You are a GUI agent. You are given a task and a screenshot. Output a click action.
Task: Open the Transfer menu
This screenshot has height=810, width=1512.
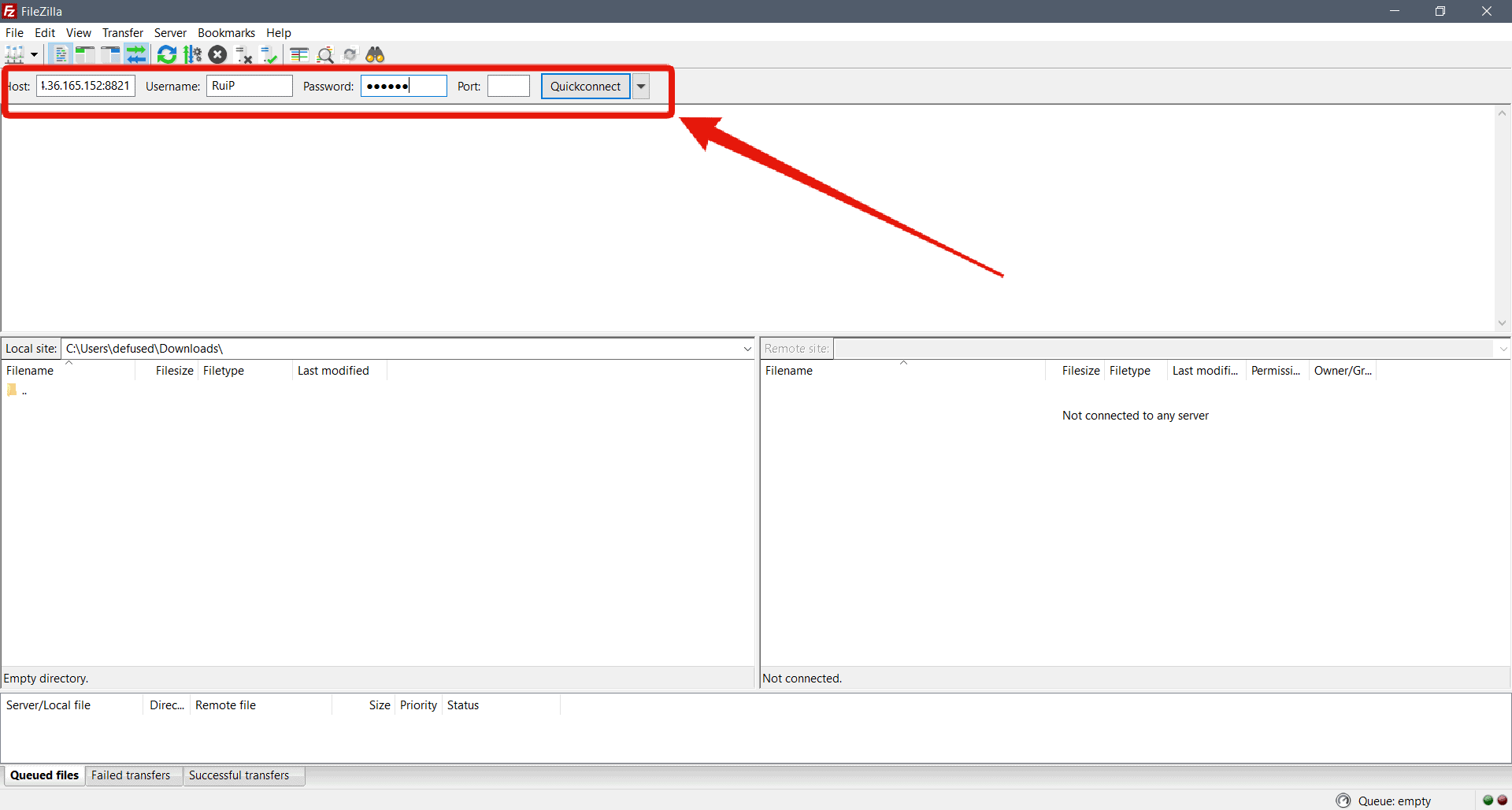click(x=123, y=32)
